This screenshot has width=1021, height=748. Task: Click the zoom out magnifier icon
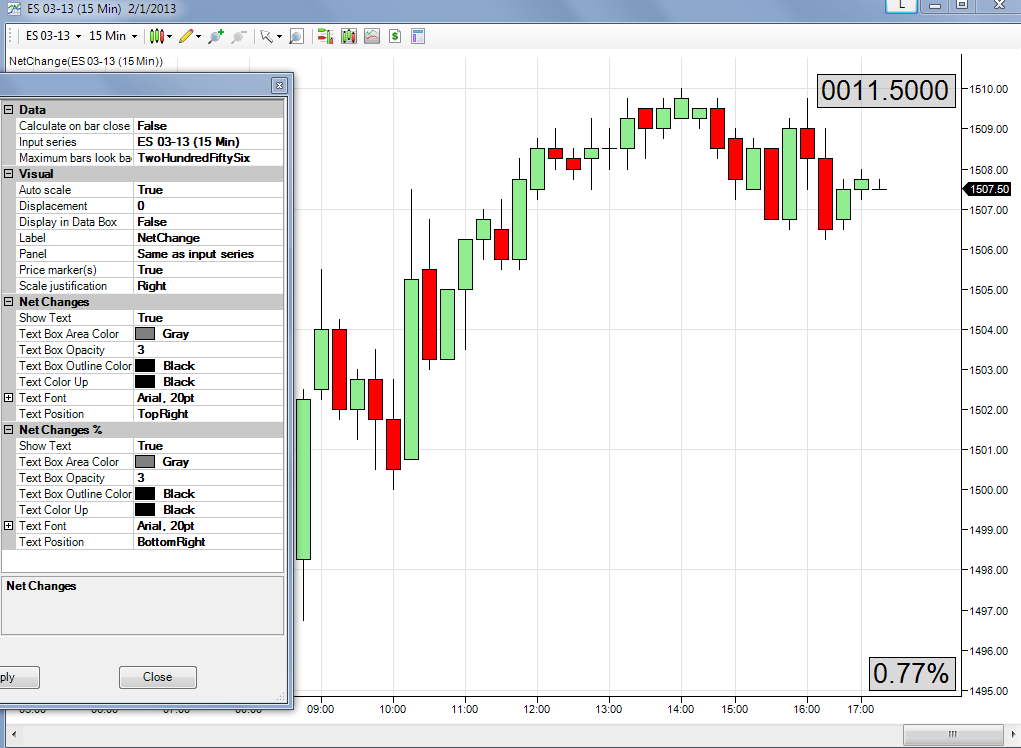tap(239, 36)
